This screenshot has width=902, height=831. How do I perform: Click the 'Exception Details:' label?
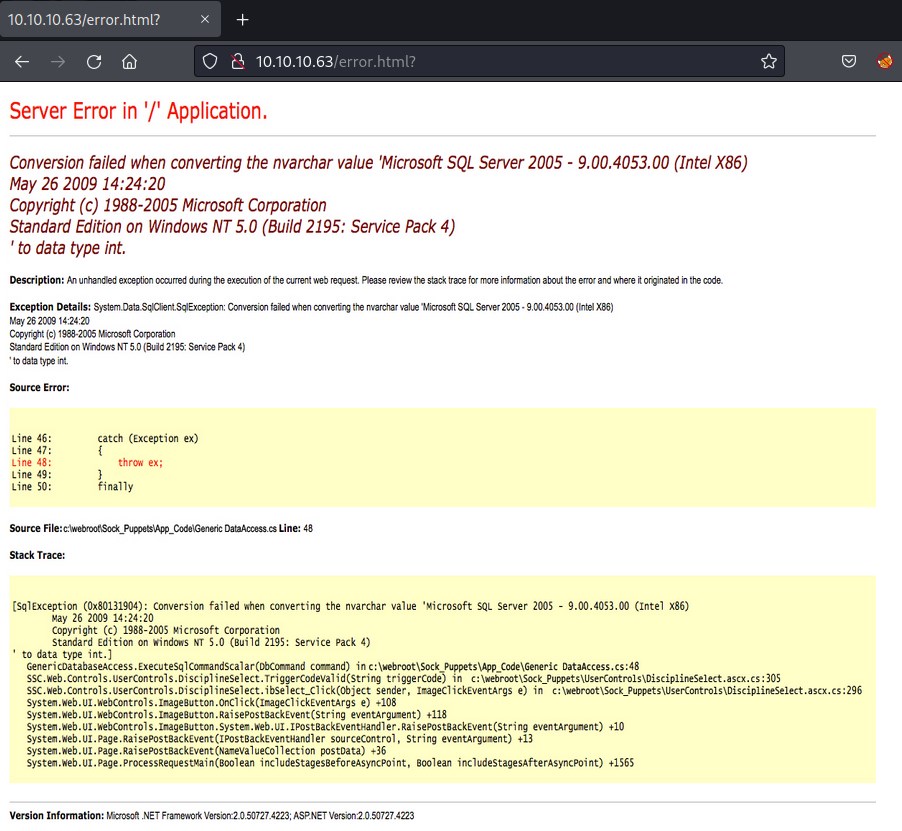[50, 306]
